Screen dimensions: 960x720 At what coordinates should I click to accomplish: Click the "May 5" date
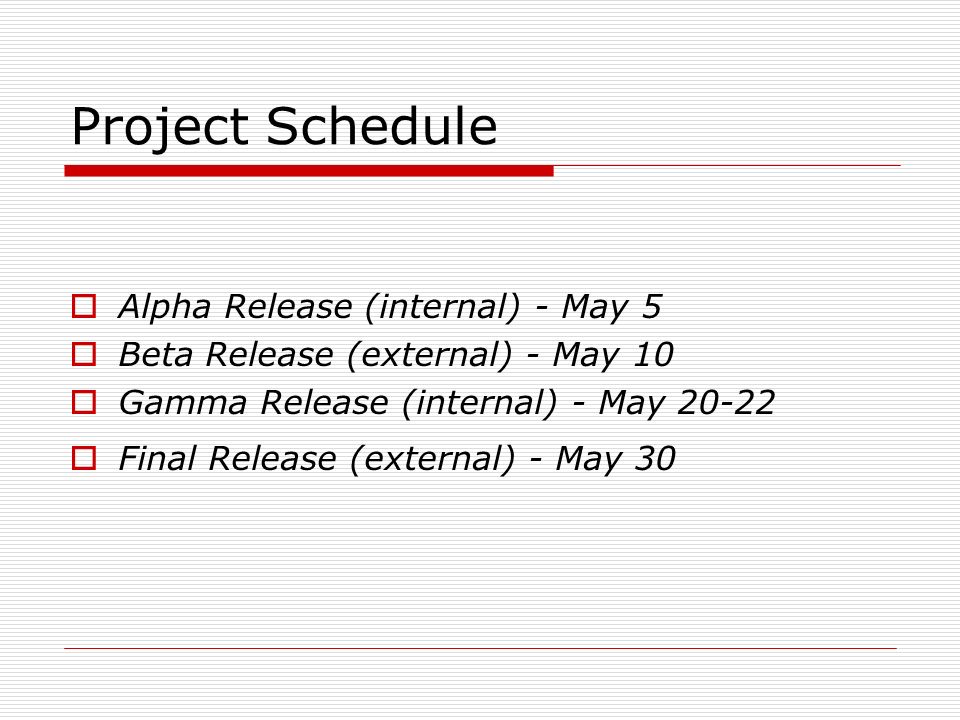[611, 307]
